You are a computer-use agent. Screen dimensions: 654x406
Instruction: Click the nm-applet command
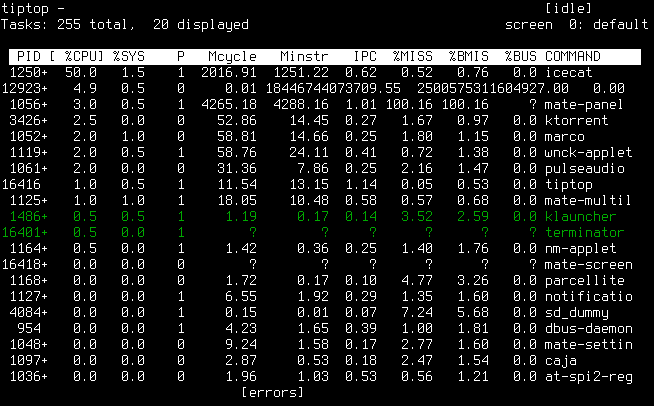(x=581, y=249)
